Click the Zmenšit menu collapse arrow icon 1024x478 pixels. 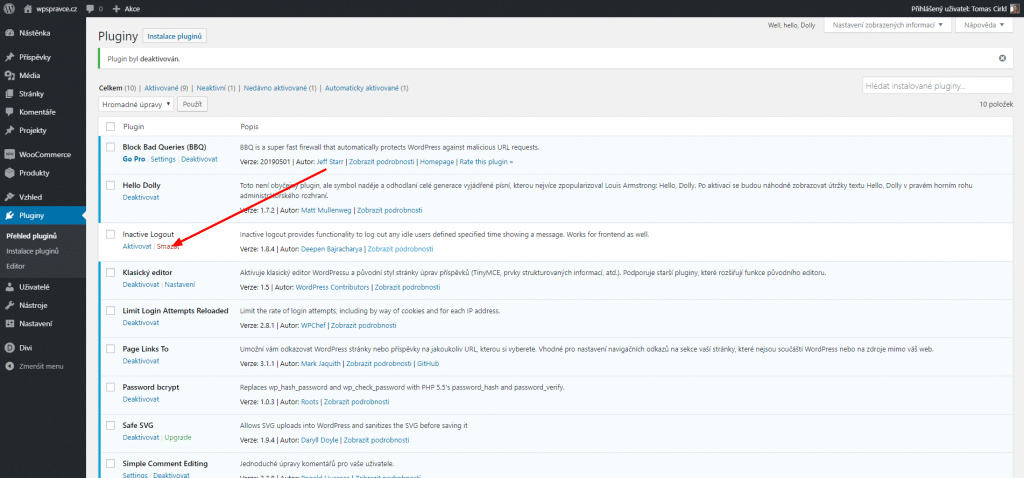click(9, 366)
